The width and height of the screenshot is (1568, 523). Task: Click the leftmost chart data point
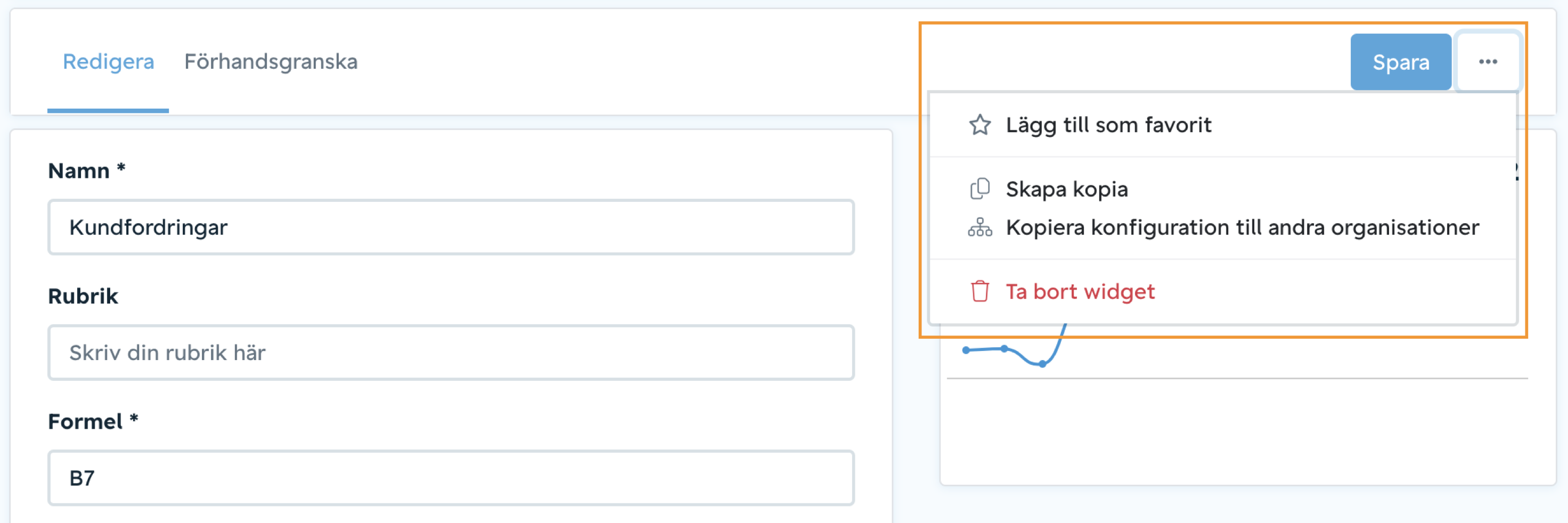click(x=966, y=350)
